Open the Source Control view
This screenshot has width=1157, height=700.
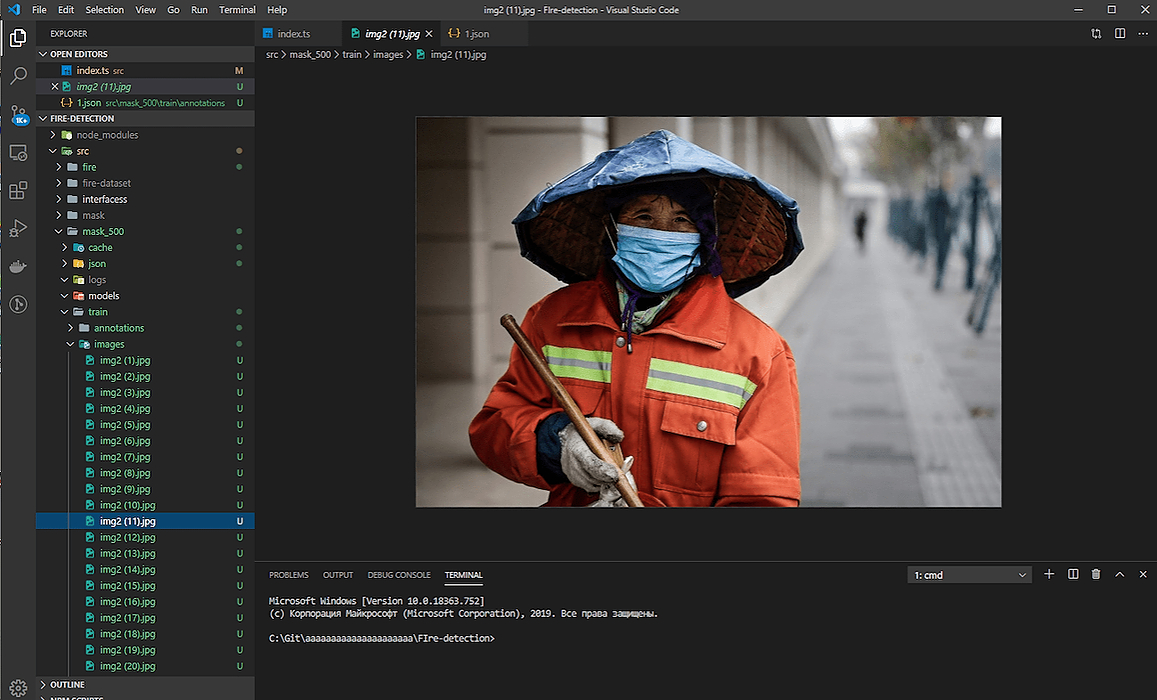[18, 114]
